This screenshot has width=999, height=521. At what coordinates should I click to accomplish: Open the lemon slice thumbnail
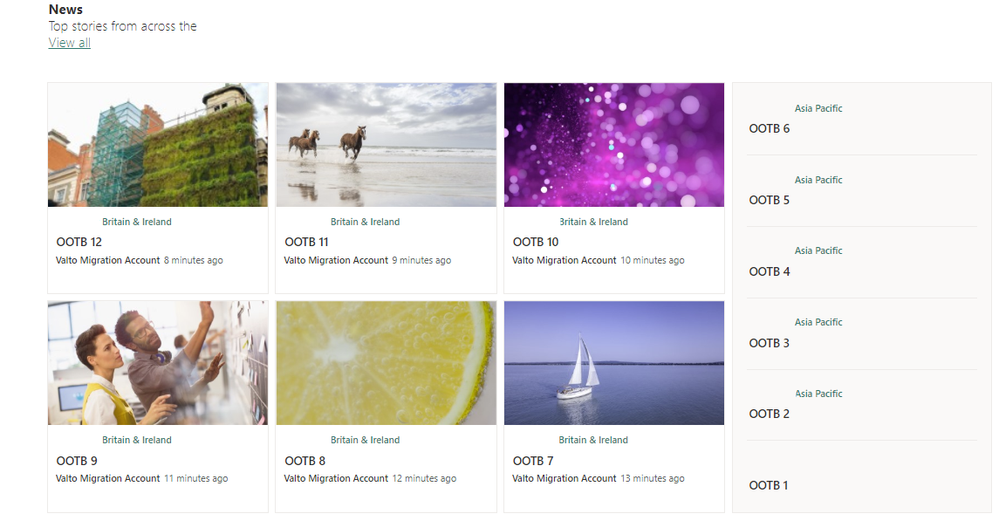386,363
